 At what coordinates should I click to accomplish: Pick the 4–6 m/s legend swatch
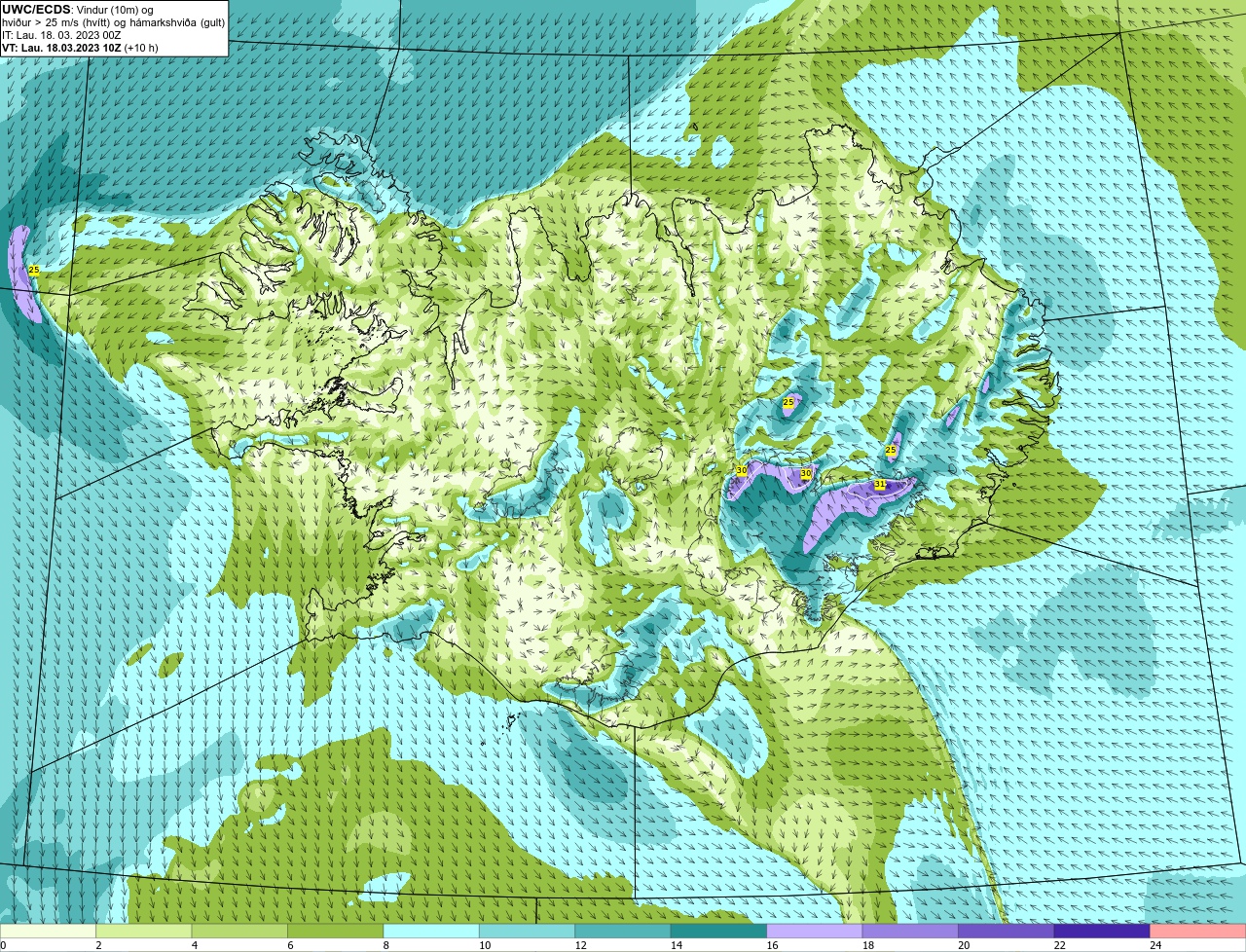(x=239, y=931)
